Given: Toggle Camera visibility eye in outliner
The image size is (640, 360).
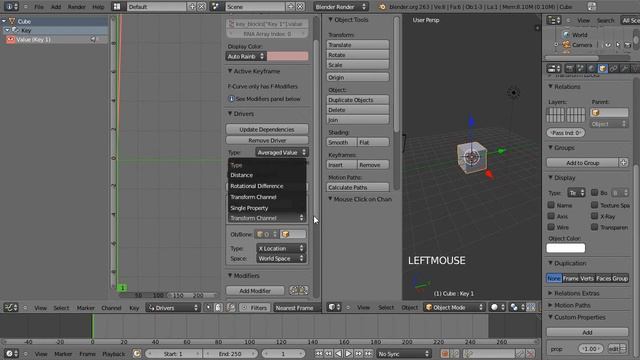Looking at the screenshot, I should (x=608, y=45).
